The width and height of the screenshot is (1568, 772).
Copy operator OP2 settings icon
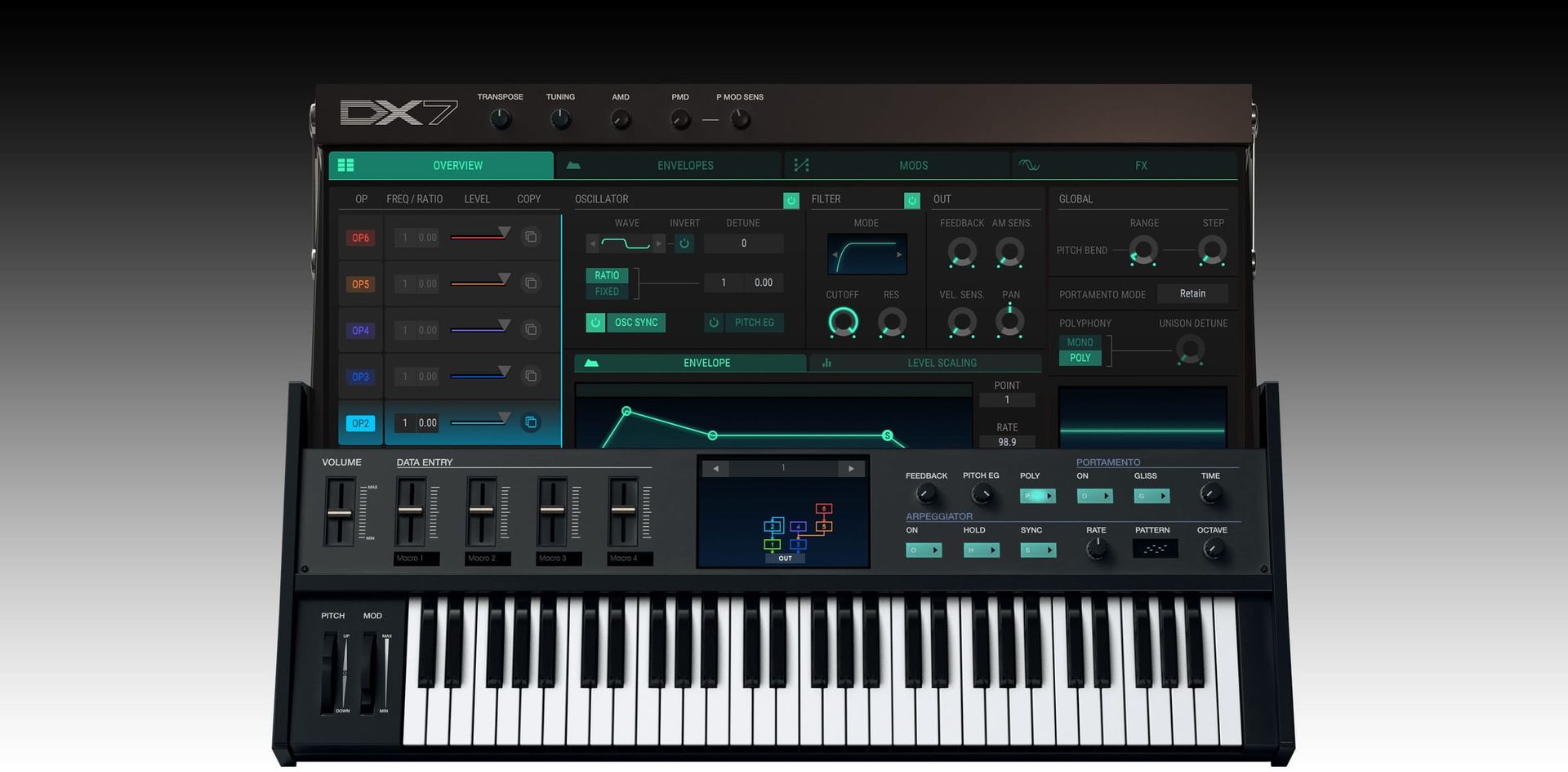(531, 422)
